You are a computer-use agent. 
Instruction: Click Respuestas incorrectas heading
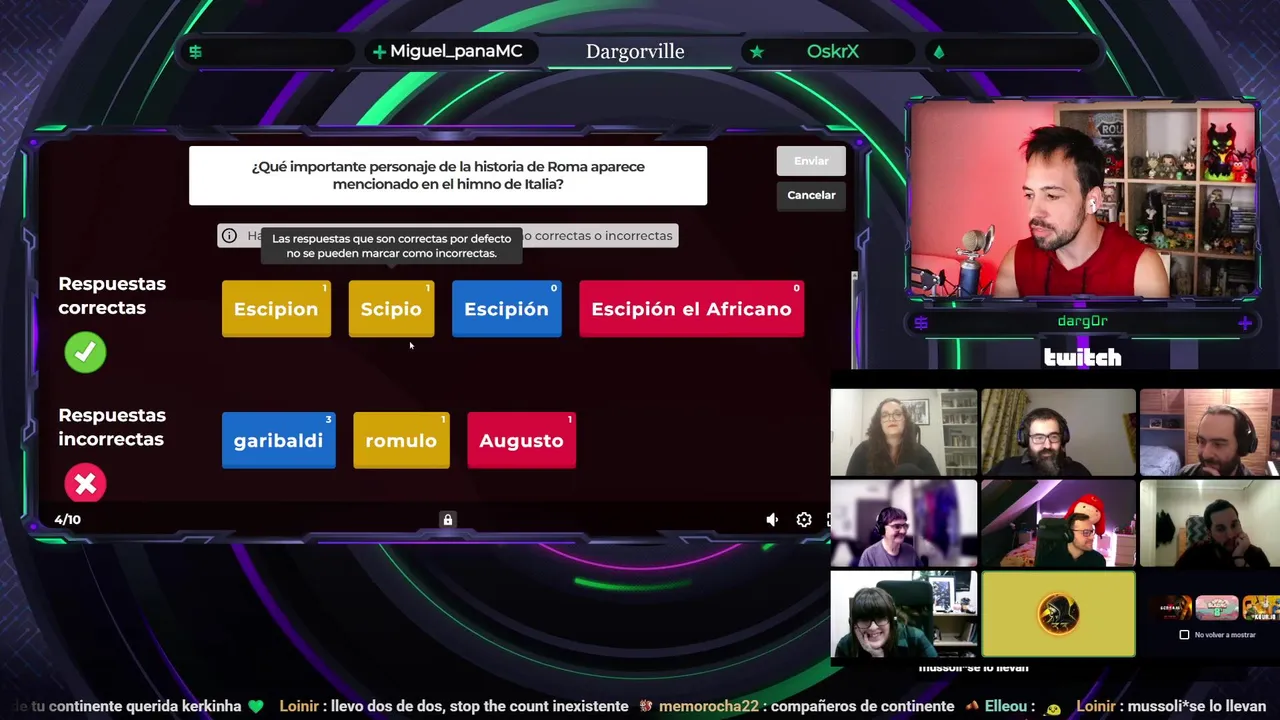point(111,427)
